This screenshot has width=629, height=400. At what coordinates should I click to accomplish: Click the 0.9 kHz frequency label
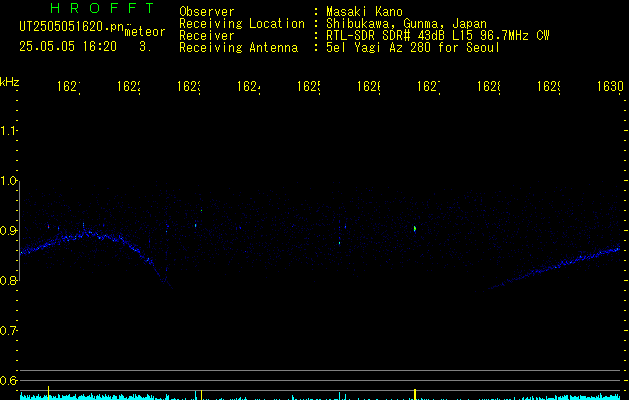(8, 231)
